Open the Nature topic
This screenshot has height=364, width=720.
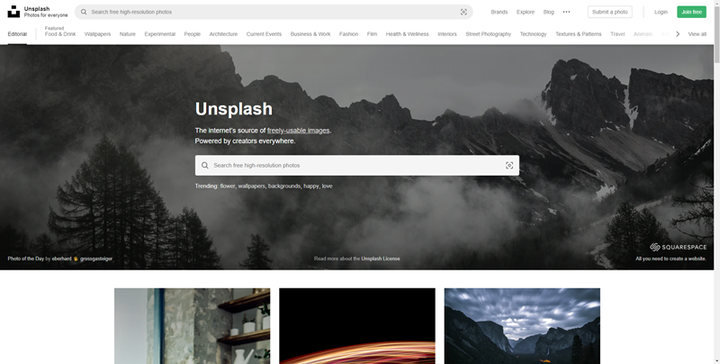click(127, 34)
